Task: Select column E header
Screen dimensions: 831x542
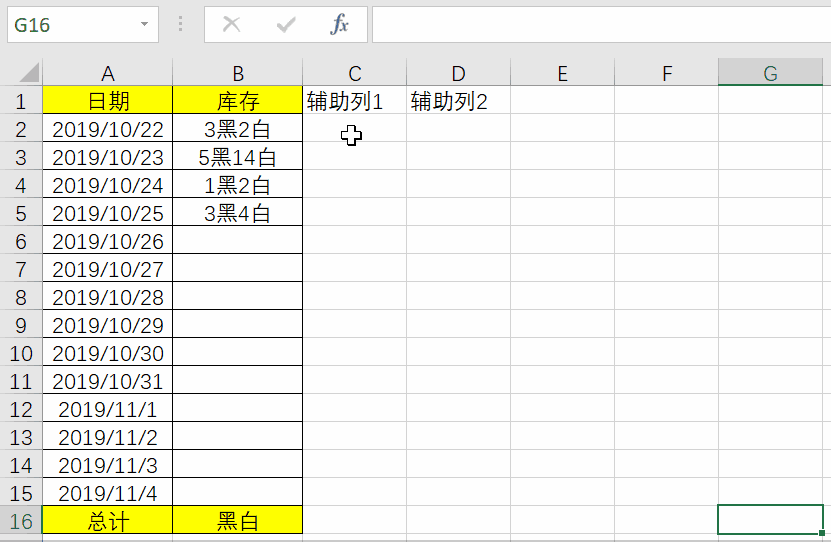Action: (x=562, y=73)
